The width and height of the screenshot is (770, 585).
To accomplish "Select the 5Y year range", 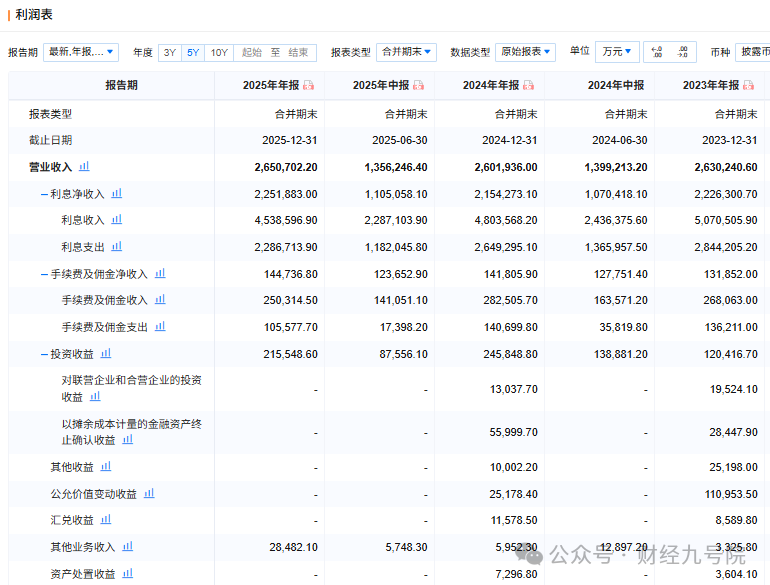I will pyautogui.click(x=193, y=53).
